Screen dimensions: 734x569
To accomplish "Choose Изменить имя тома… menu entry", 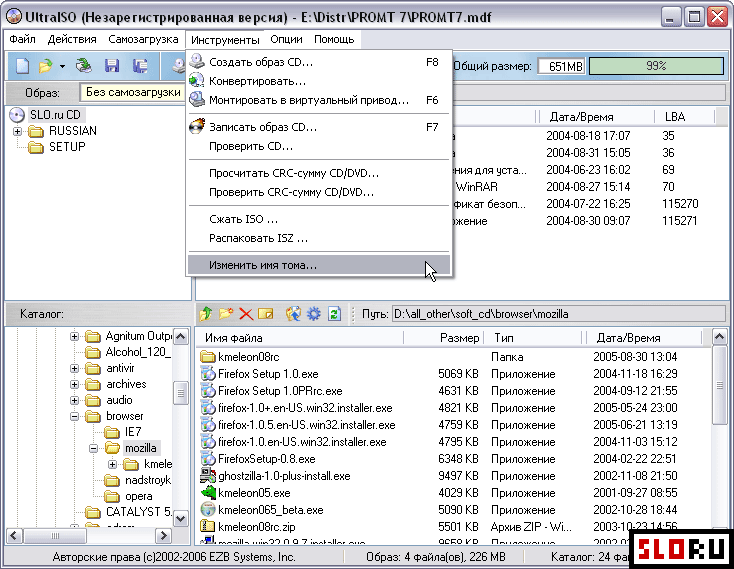I will pyautogui.click(x=319, y=265).
